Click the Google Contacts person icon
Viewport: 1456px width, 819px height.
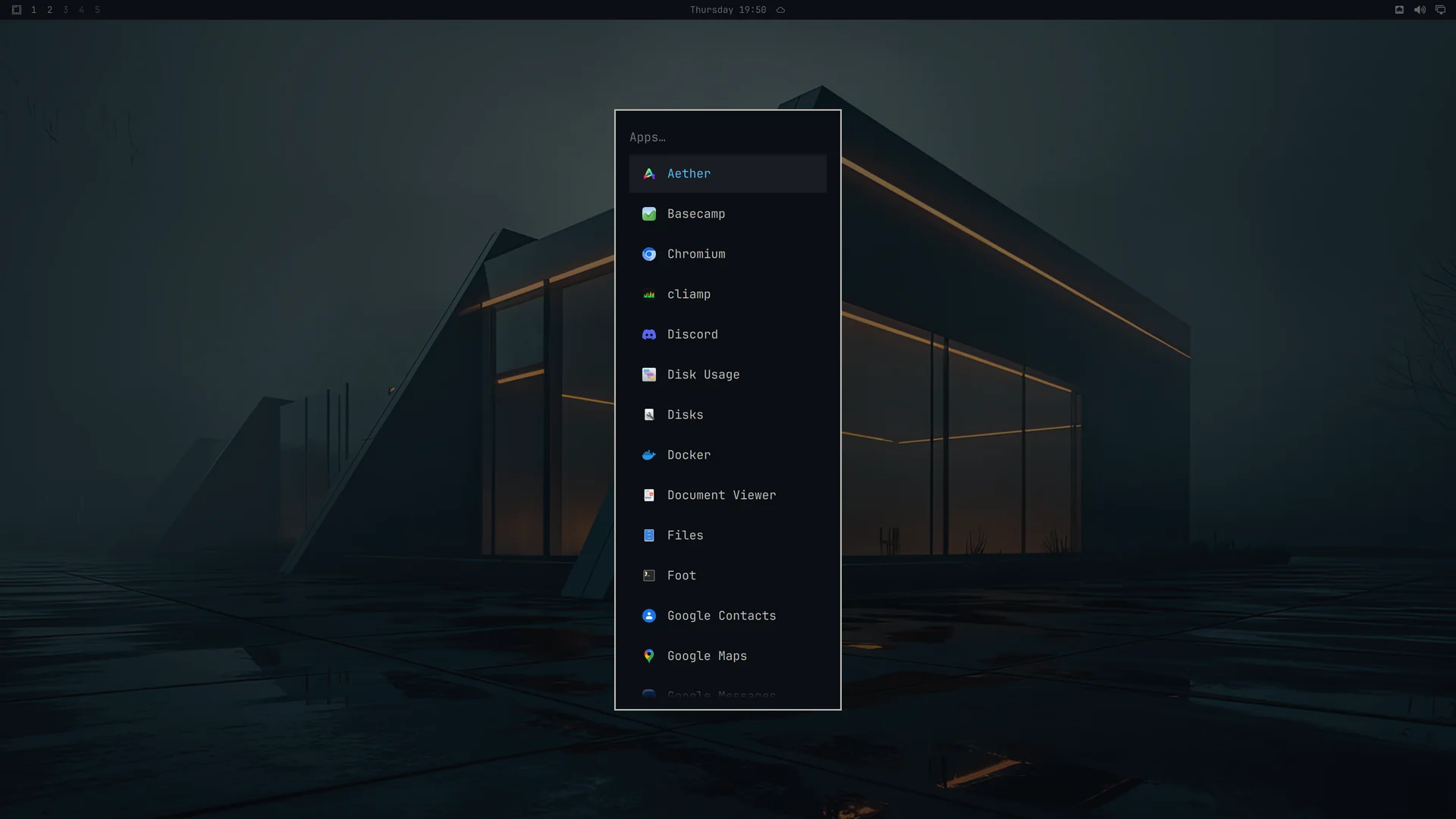click(649, 616)
